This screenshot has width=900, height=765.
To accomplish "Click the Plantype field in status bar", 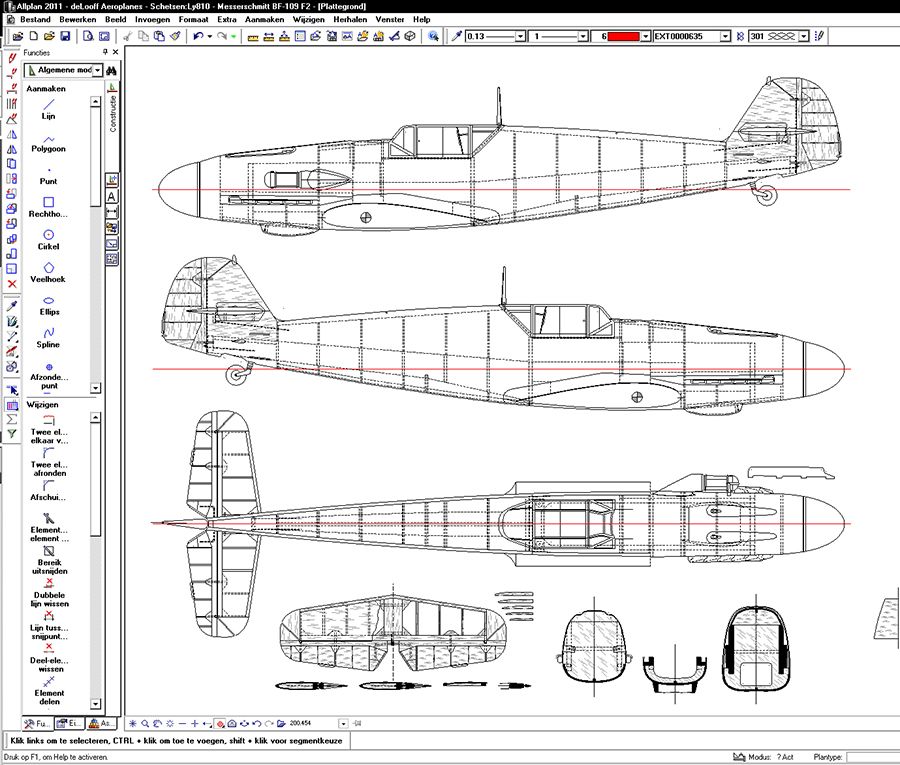I will tap(873, 758).
